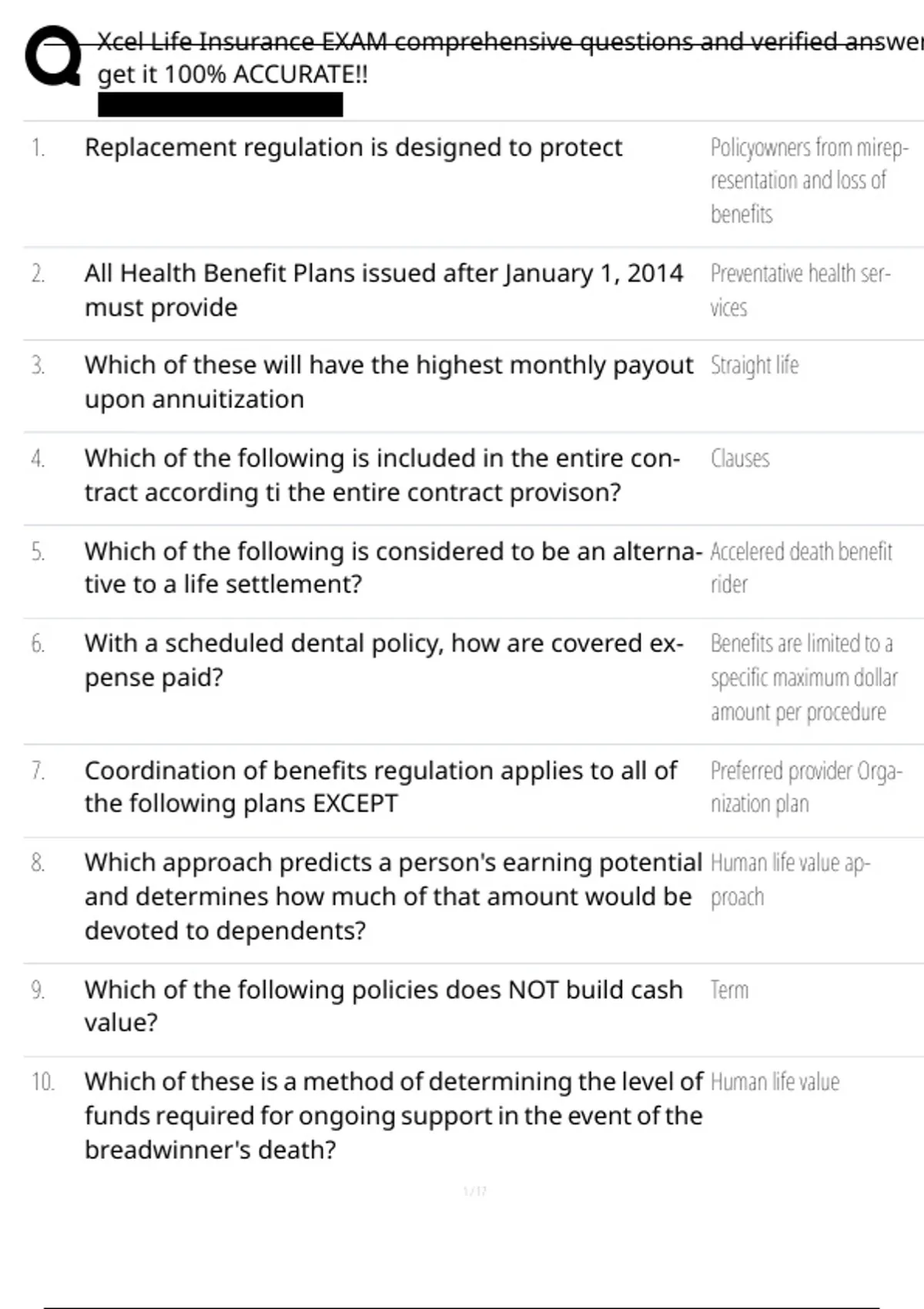Screen dimensions: 924x1309
Task: Click the 'Preventative health services' answer
Action: [799, 290]
